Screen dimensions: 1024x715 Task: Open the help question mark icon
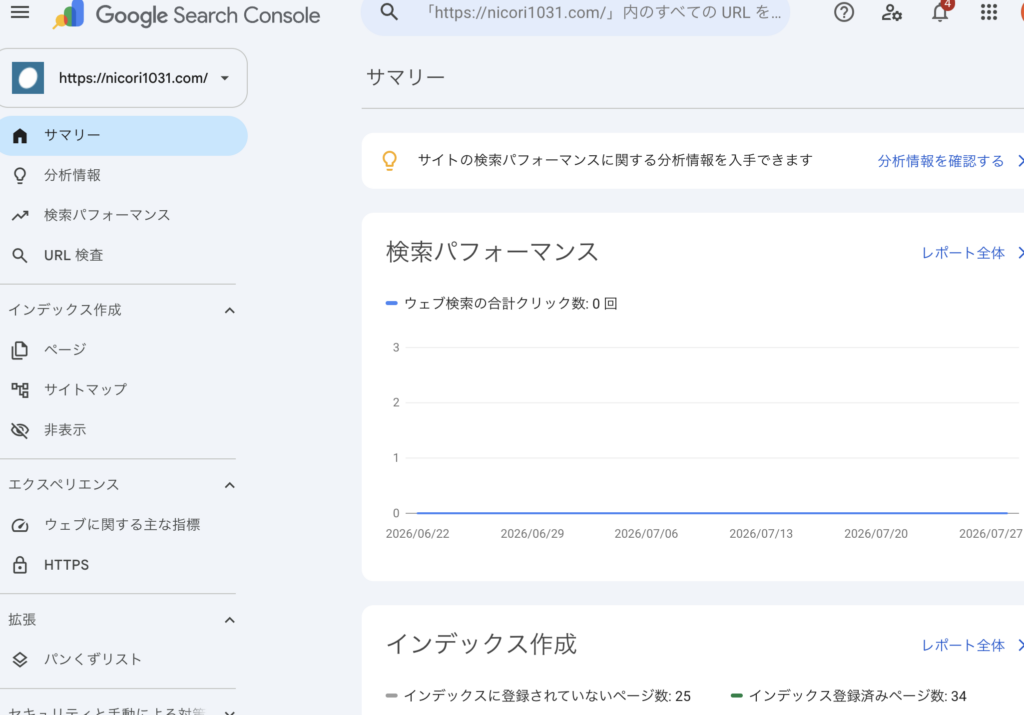[844, 12]
